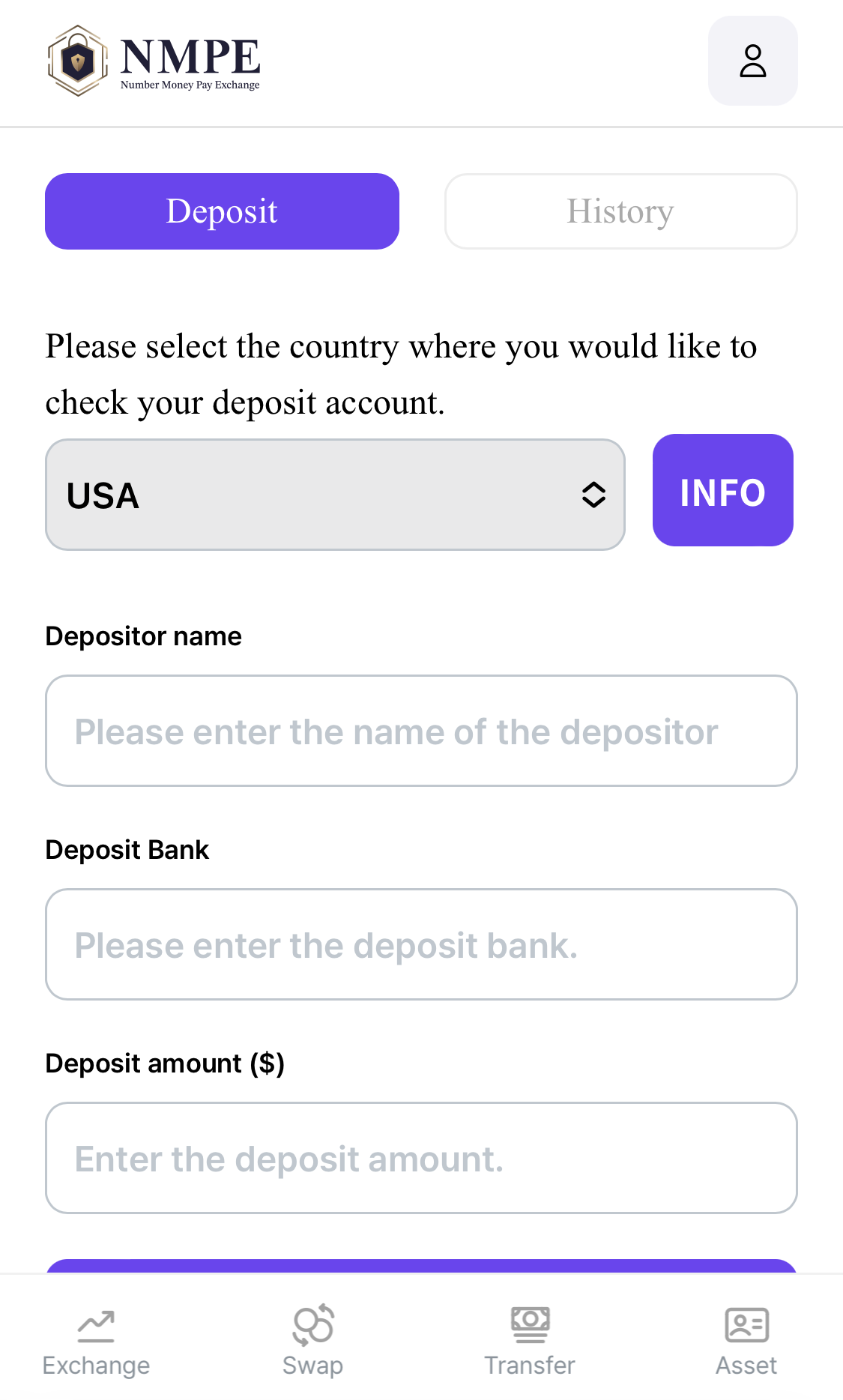Tap the Exchange chart icon
The height and width of the screenshot is (1400, 843).
coord(96,1326)
